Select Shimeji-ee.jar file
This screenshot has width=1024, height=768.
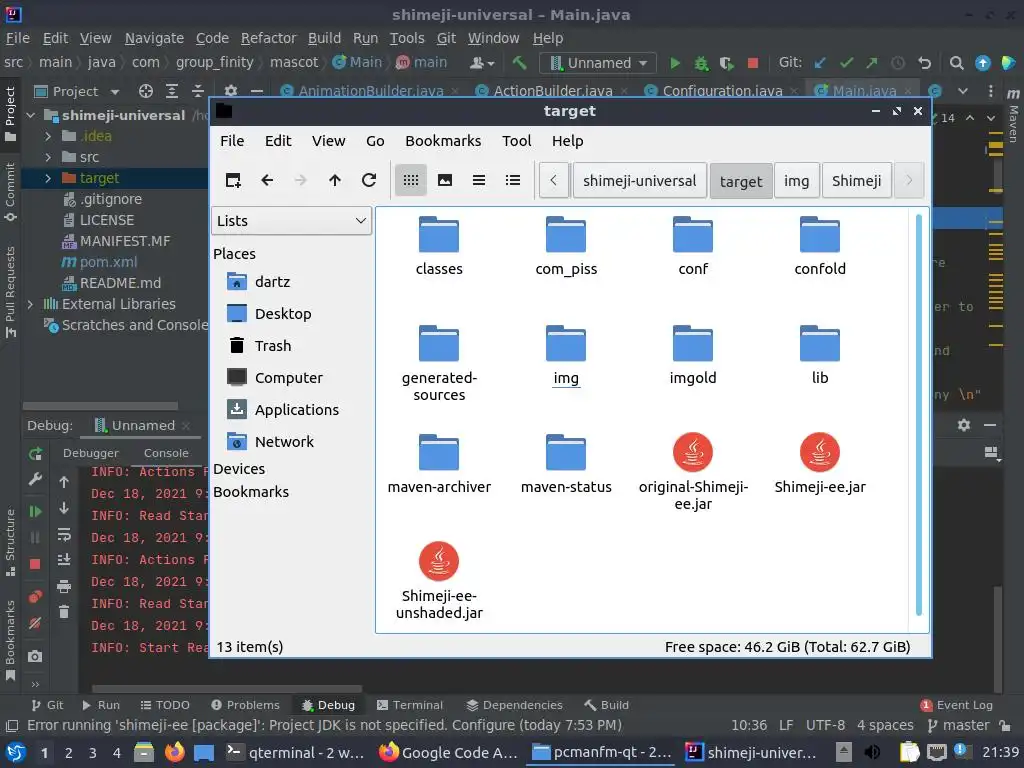820,464
